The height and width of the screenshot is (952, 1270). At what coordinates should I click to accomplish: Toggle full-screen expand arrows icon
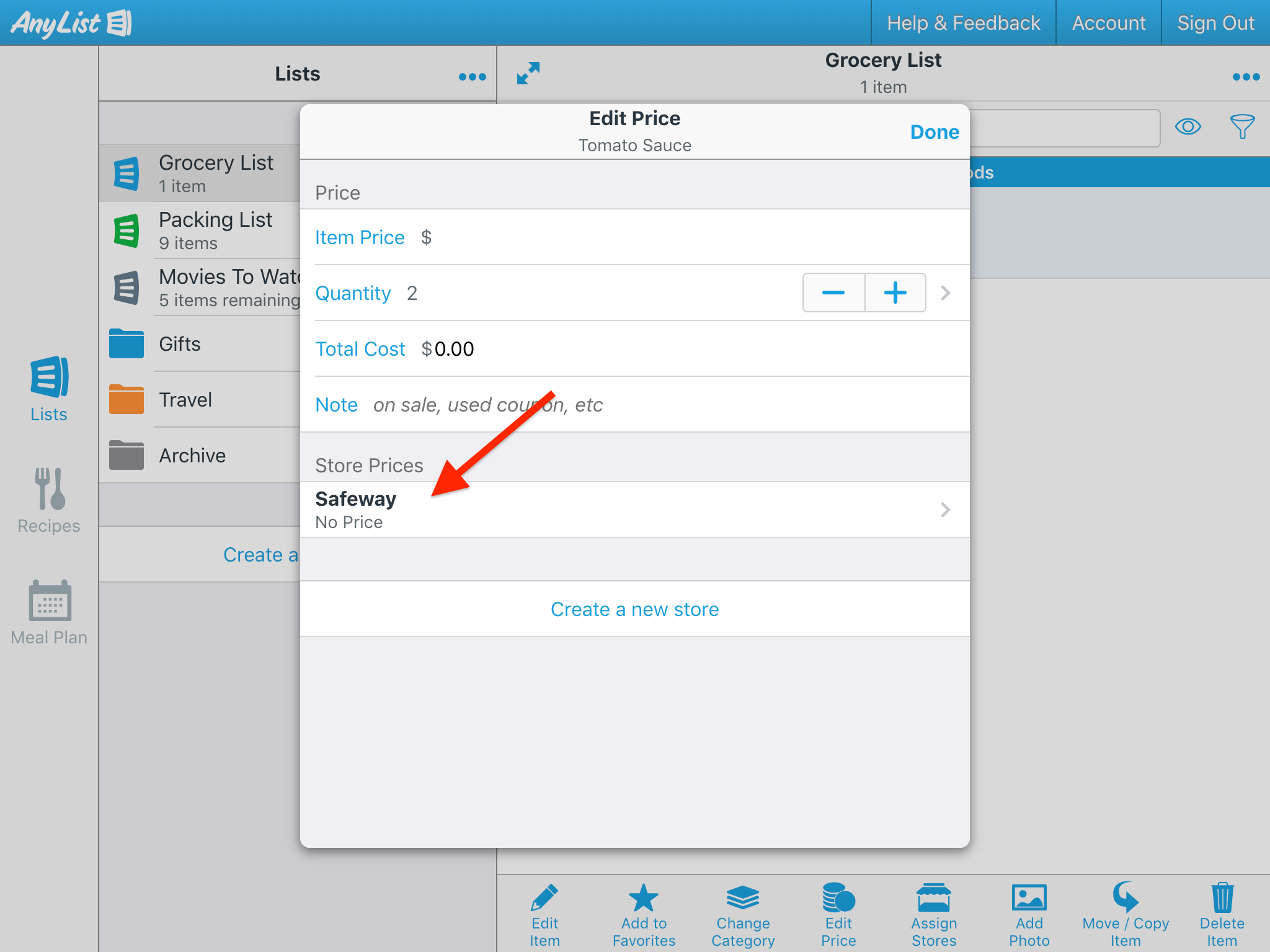tap(528, 73)
